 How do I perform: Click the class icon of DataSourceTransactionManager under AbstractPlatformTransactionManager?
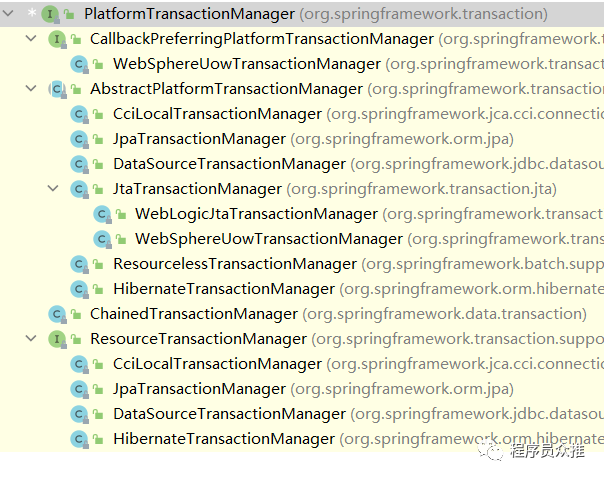click(x=80, y=164)
